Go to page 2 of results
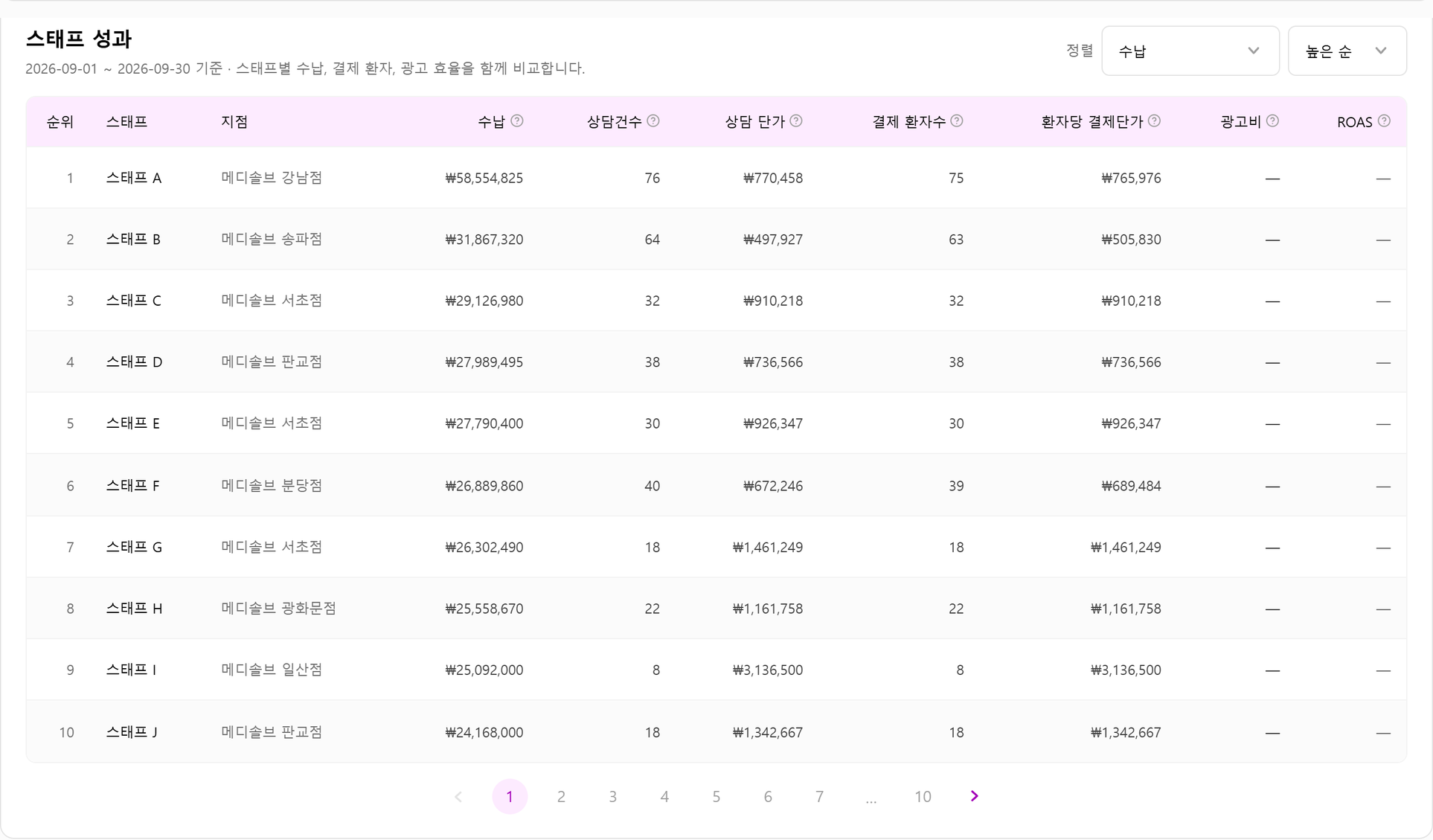 [x=561, y=797]
